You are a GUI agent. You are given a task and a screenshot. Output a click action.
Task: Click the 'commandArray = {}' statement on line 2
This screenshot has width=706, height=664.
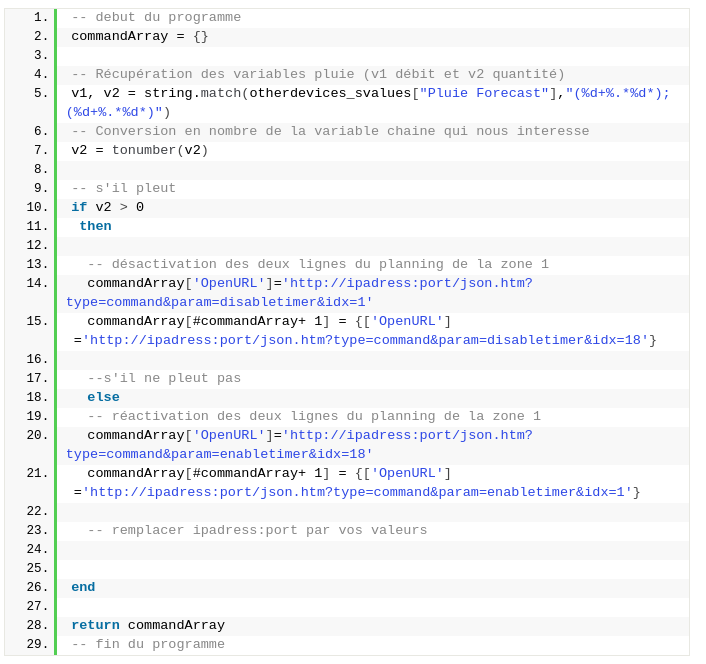click(x=139, y=36)
